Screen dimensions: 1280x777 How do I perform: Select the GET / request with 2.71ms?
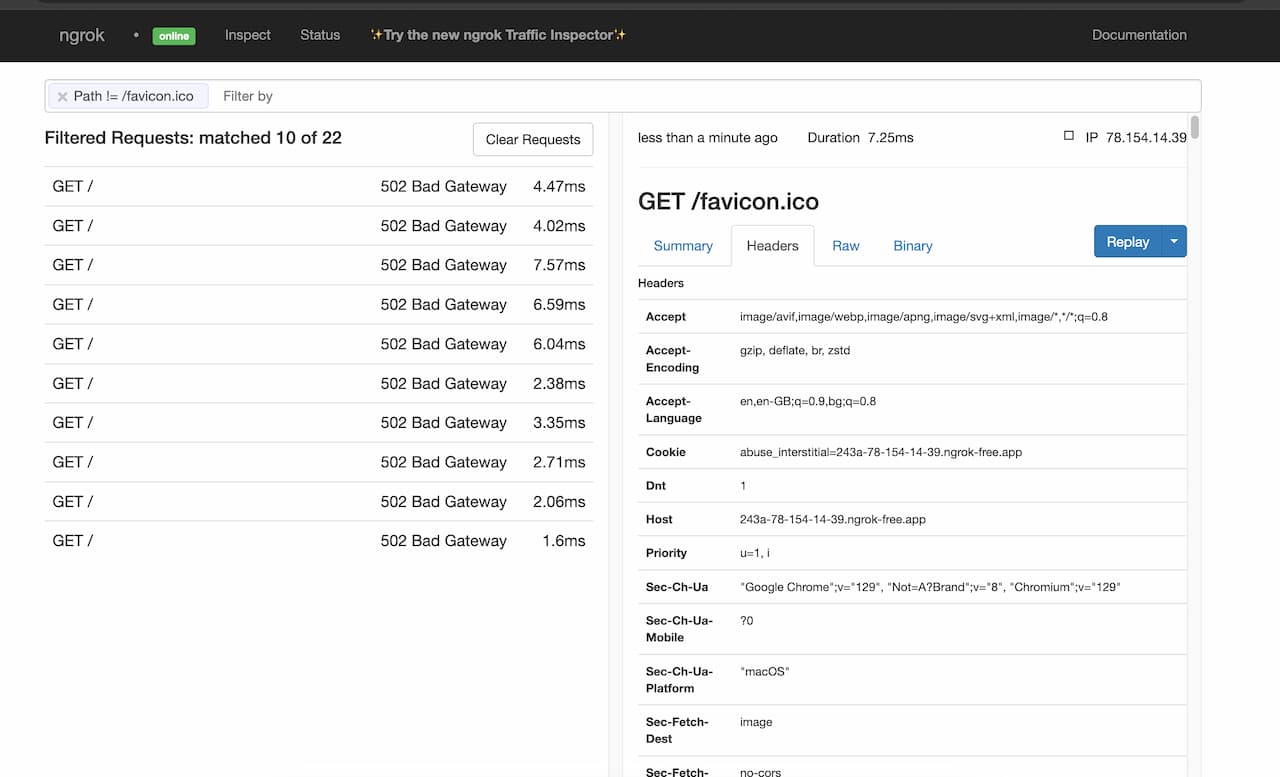[x=319, y=462]
